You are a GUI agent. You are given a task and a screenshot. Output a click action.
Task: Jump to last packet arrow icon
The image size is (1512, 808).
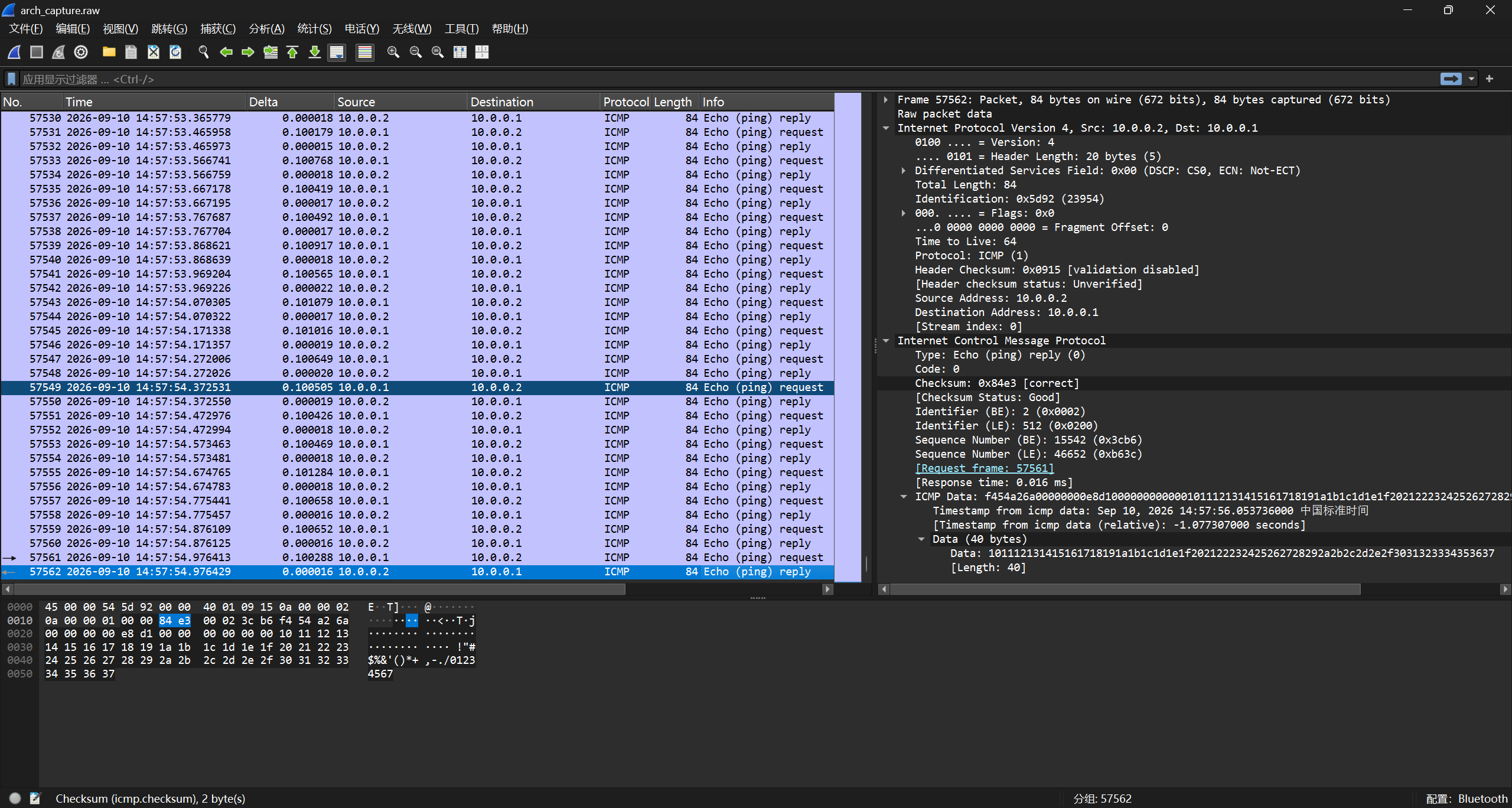[315, 52]
